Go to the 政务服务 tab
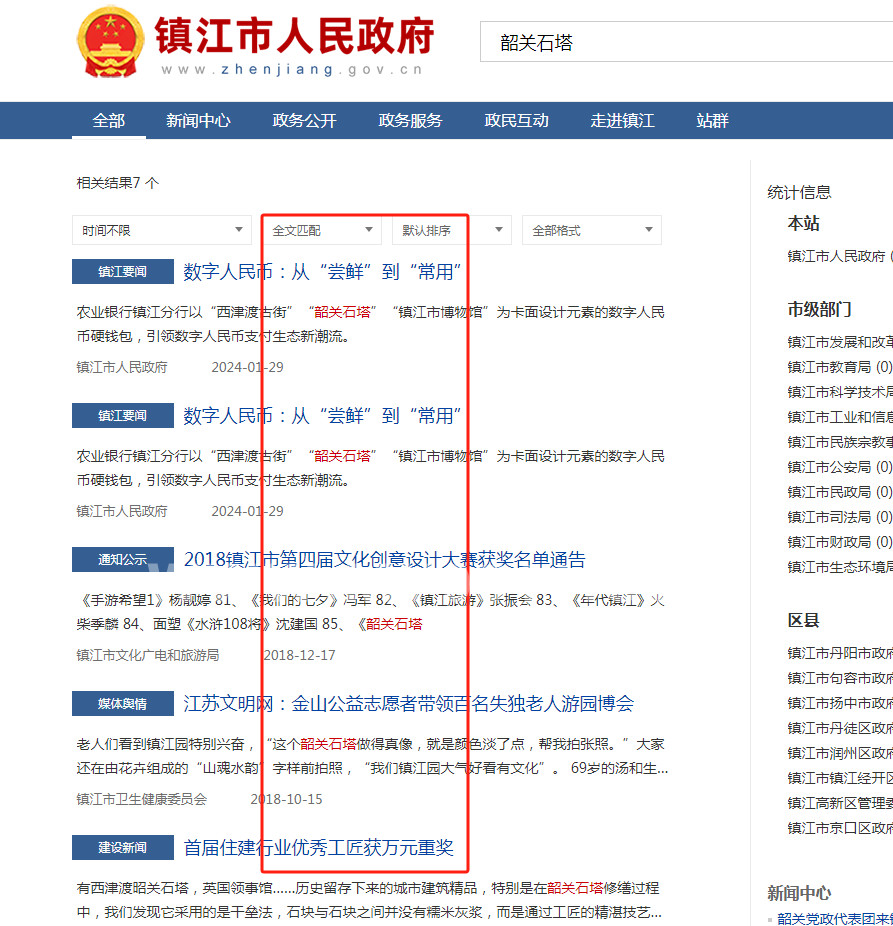Image resolution: width=893 pixels, height=926 pixels. pos(410,121)
